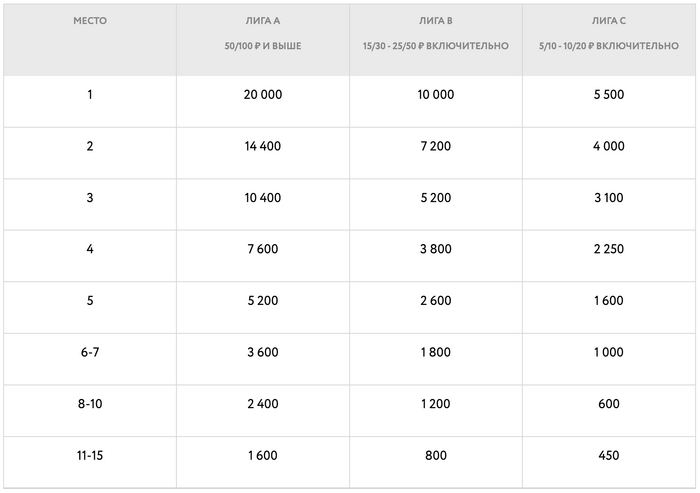700x493 pixels.
Task: Select the 20 000 prize cell
Action: click(262, 95)
